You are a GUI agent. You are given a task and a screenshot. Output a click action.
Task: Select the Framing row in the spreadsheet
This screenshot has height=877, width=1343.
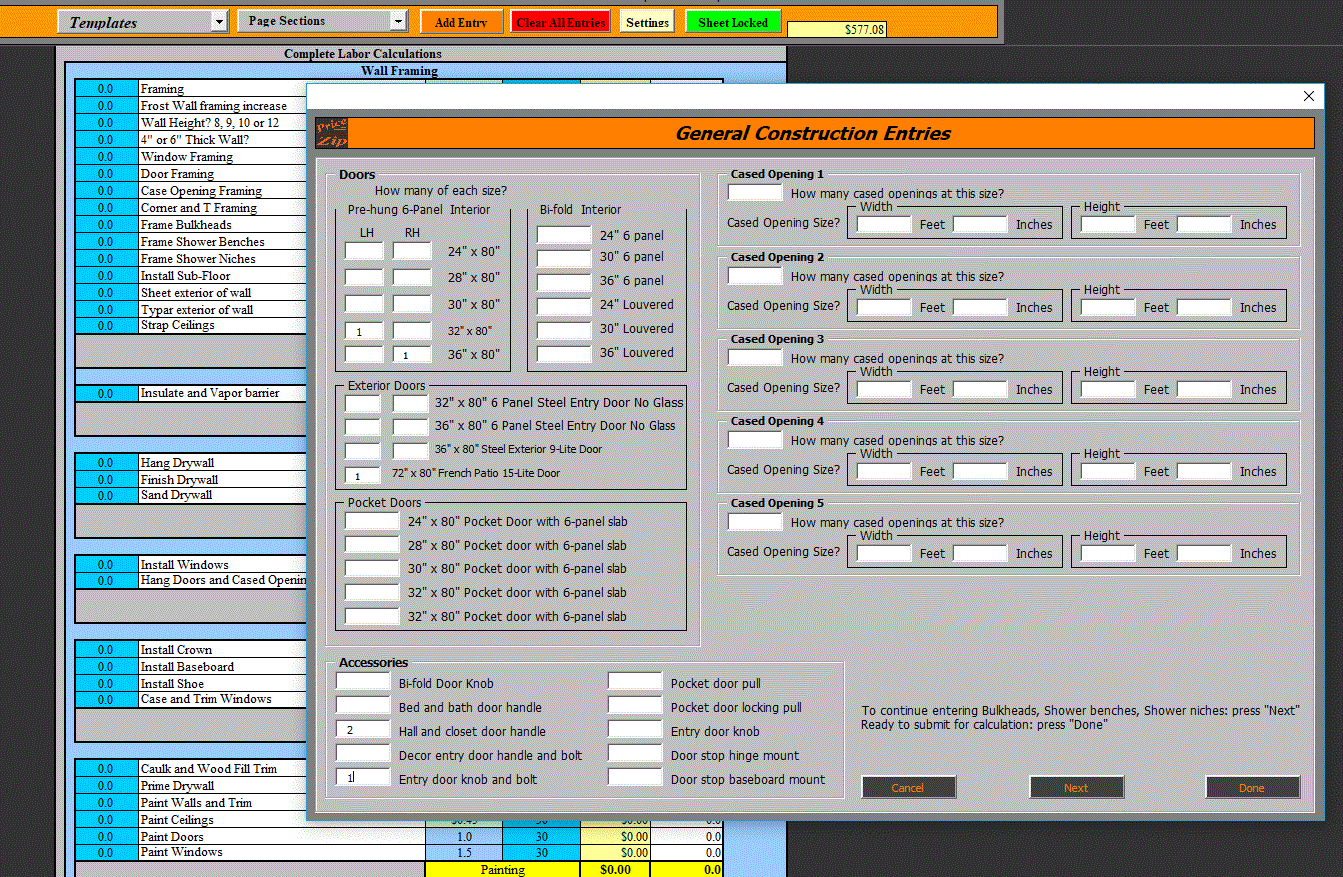(x=222, y=89)
